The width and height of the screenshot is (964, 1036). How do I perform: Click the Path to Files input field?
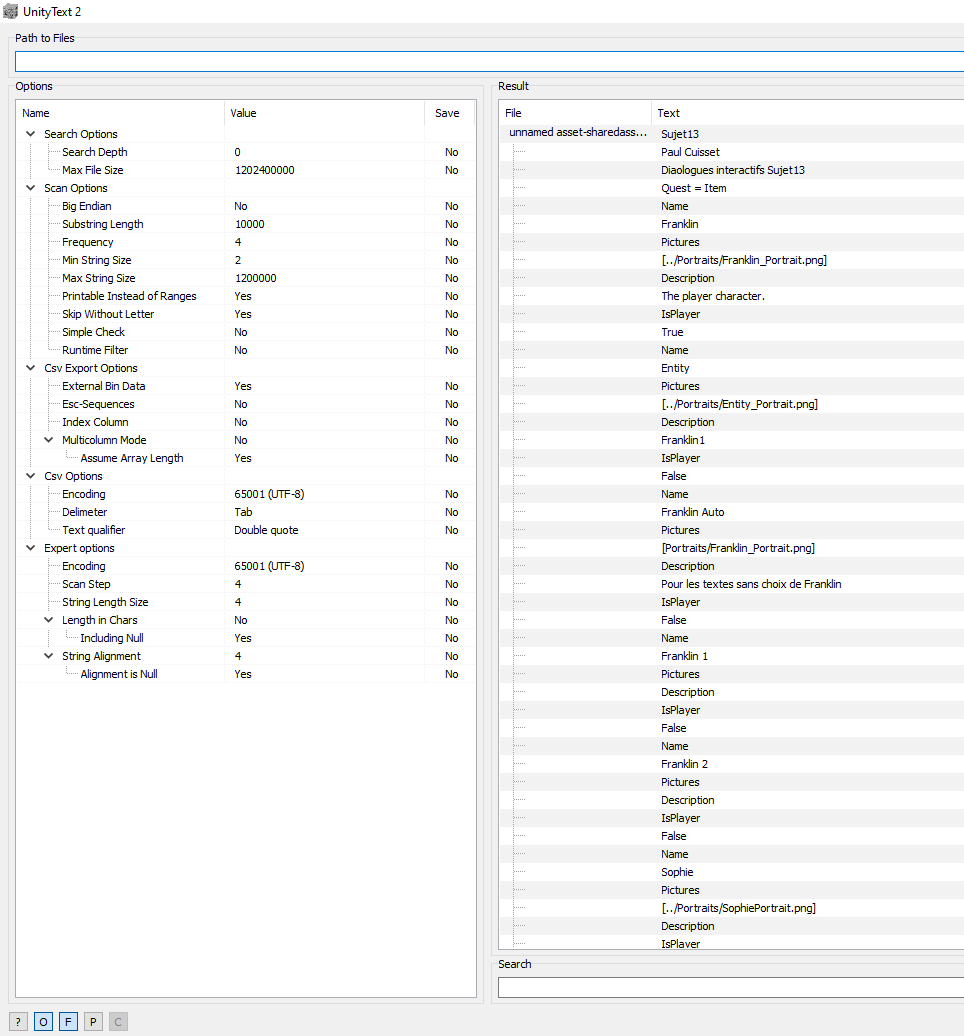click(489, 61)
